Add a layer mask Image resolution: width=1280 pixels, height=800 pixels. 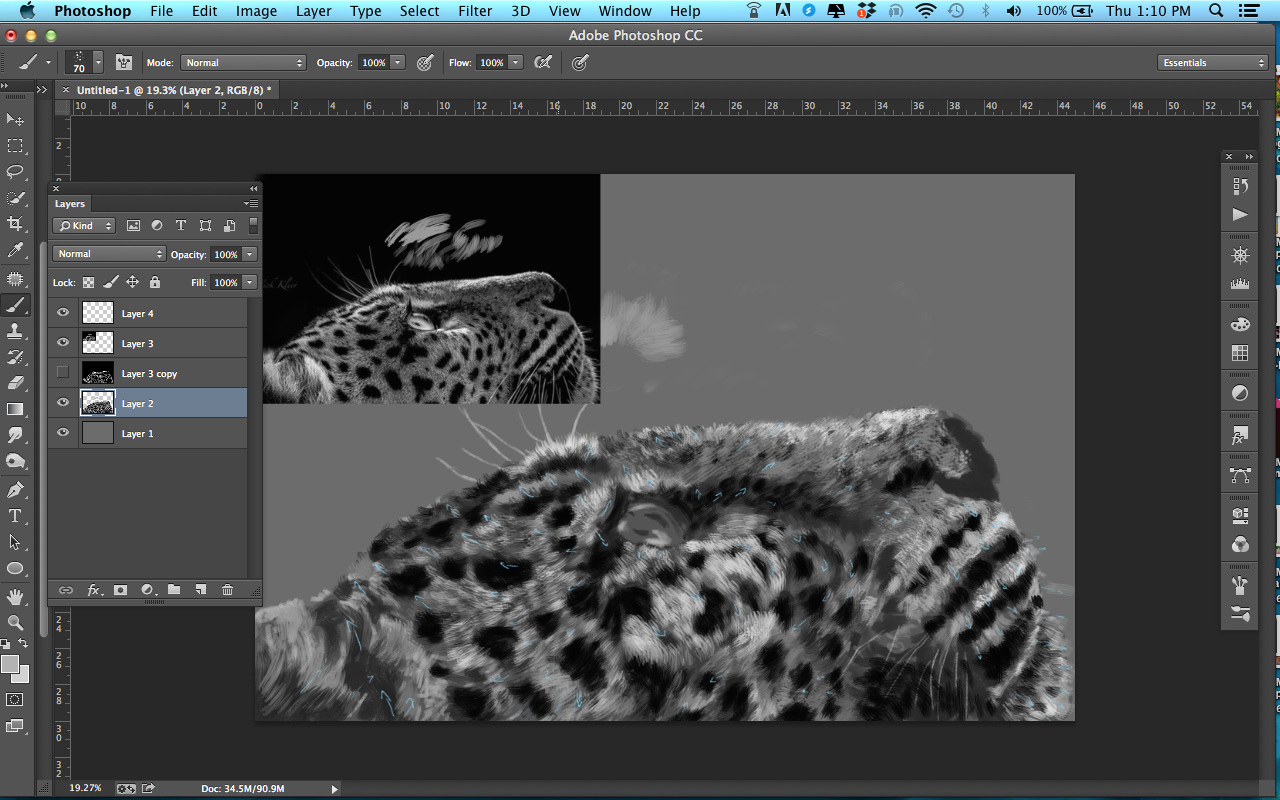coord(121,590)
